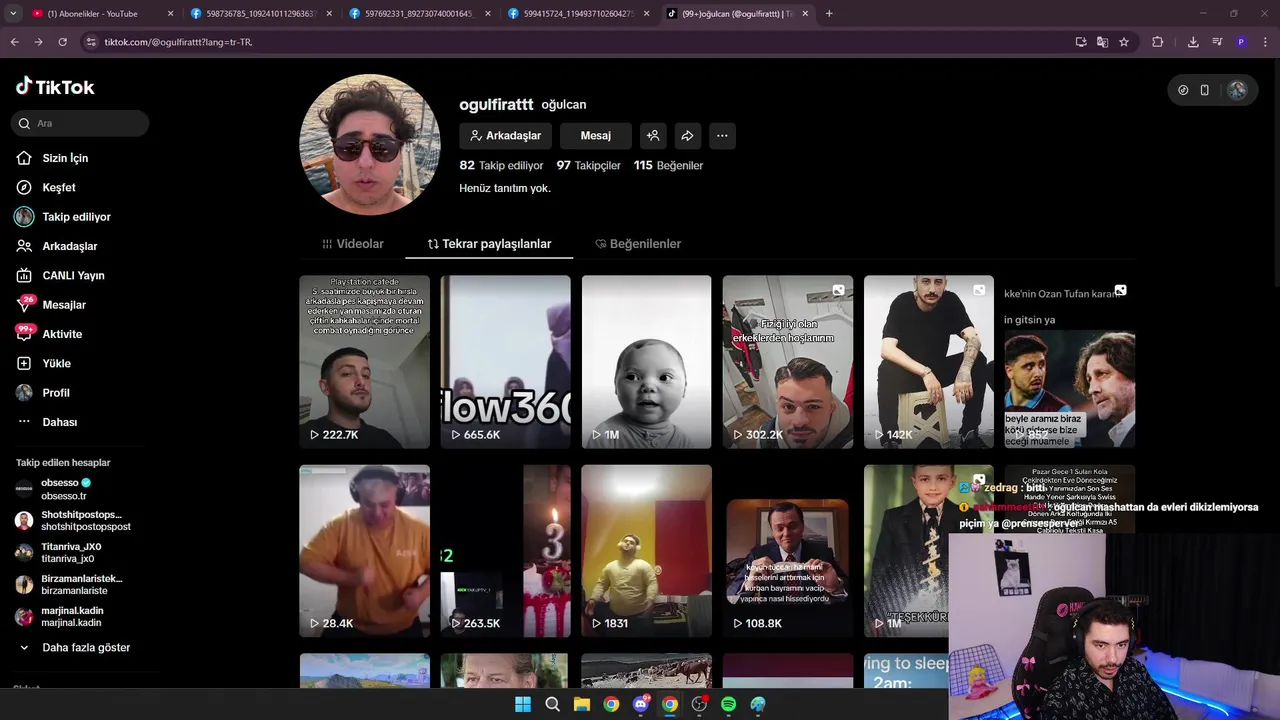
Task: Open Windows Start menu
Action: pyautogui.click(x=523, y=705)
